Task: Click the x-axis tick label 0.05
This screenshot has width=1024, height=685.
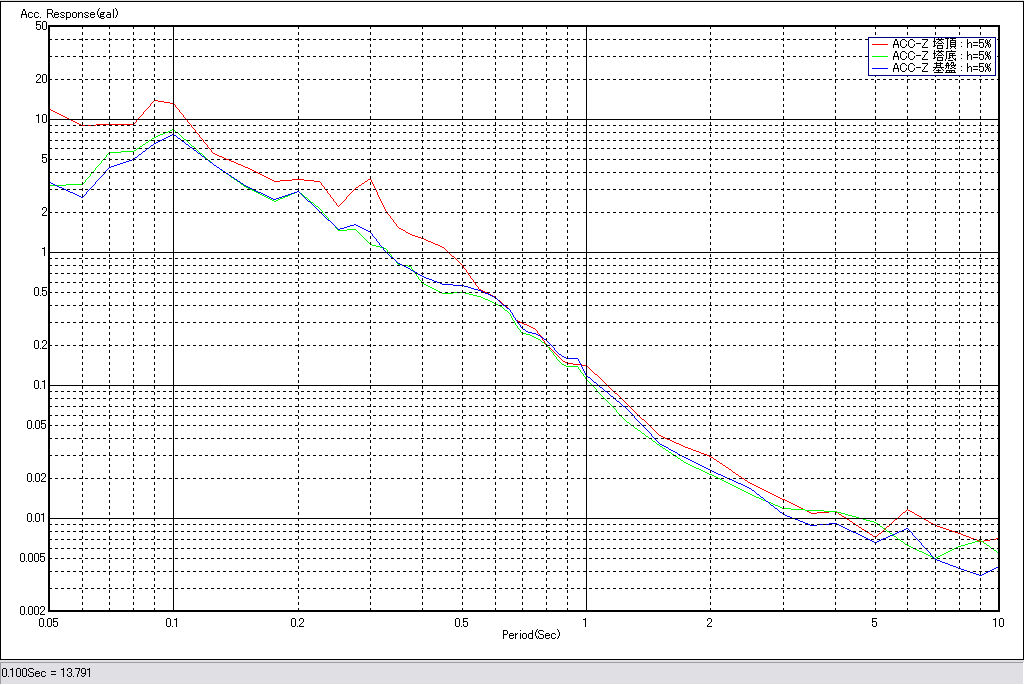Action: pyautogui.click(x=47, y=622)
